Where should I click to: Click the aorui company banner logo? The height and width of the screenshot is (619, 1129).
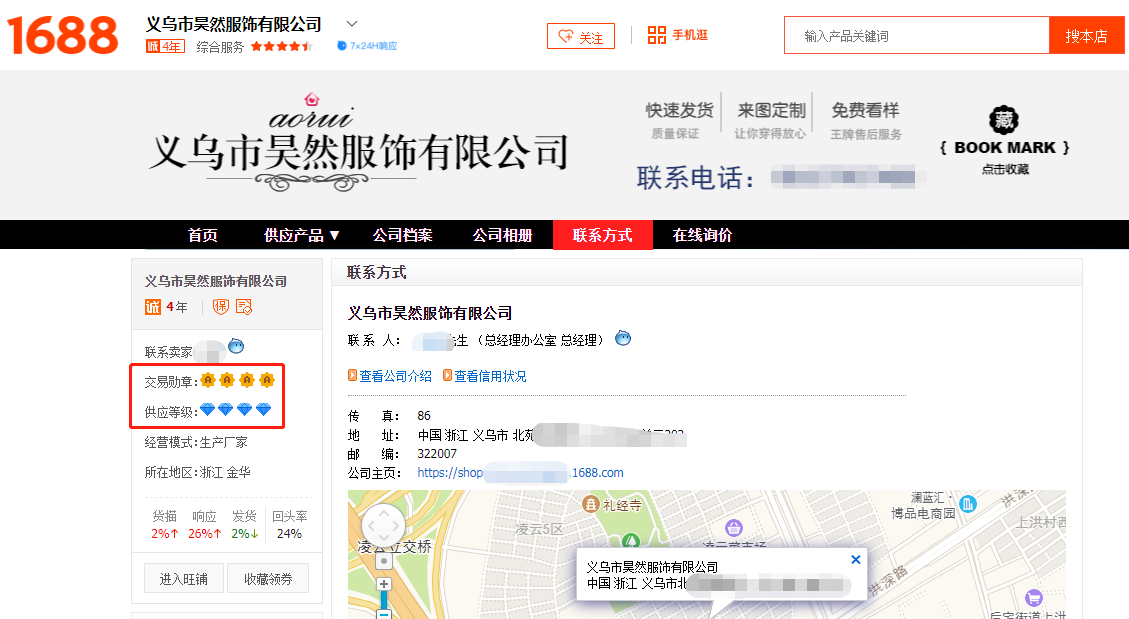click(359, 143)
